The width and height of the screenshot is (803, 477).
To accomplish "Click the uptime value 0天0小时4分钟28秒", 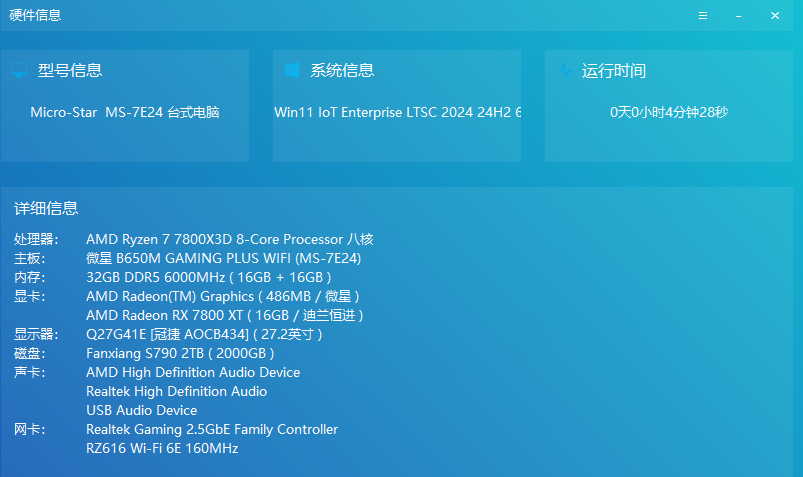I will click(x=669, y=112).
